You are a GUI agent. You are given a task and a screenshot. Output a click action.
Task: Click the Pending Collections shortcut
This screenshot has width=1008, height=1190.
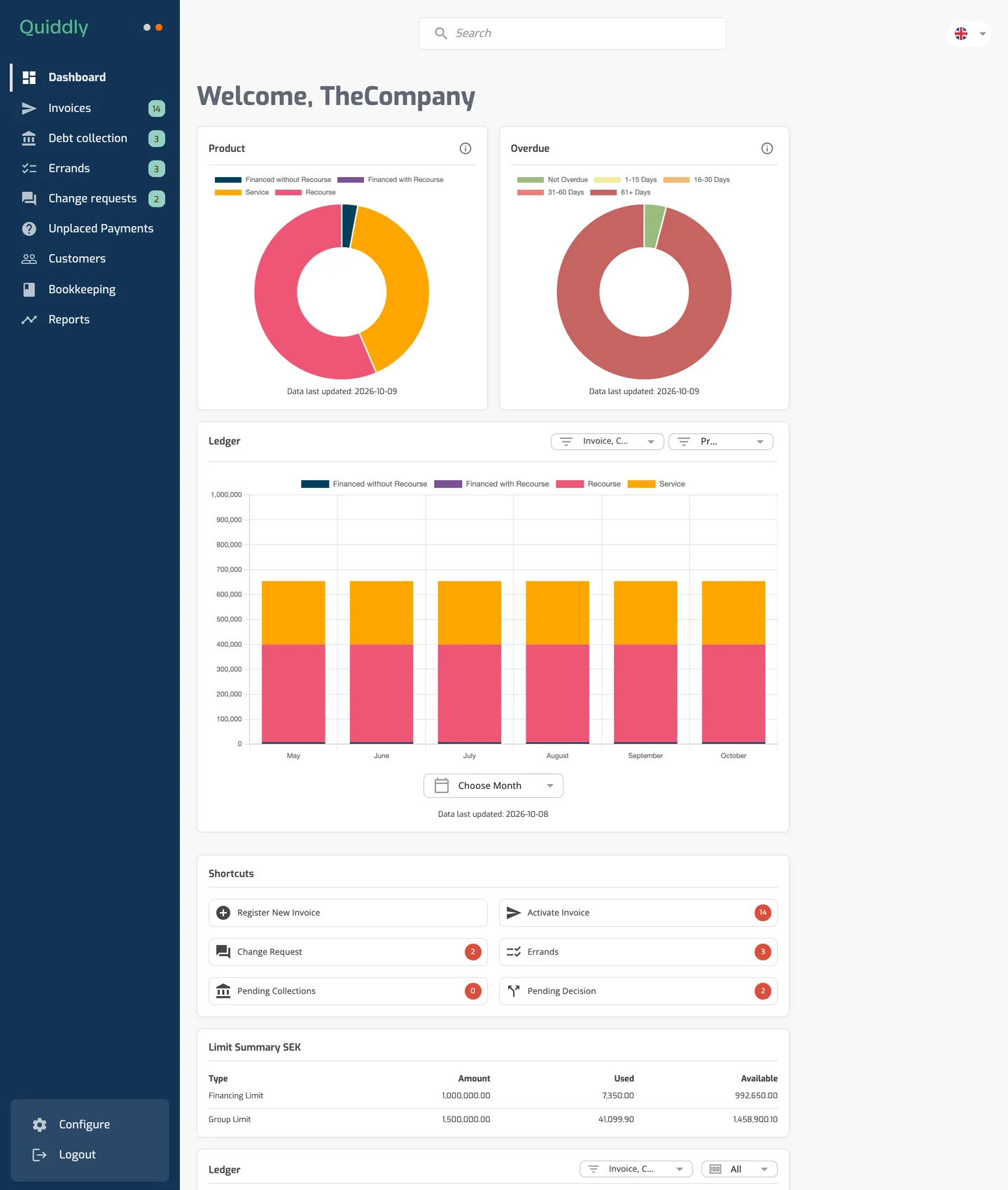coord(348,991)
